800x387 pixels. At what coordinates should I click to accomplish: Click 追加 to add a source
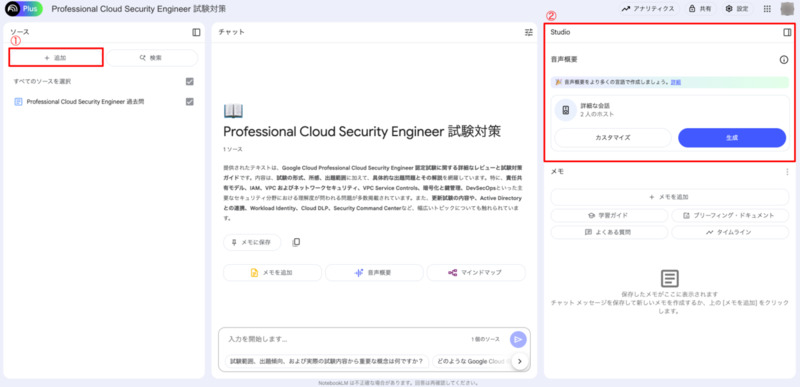point(56,58)
